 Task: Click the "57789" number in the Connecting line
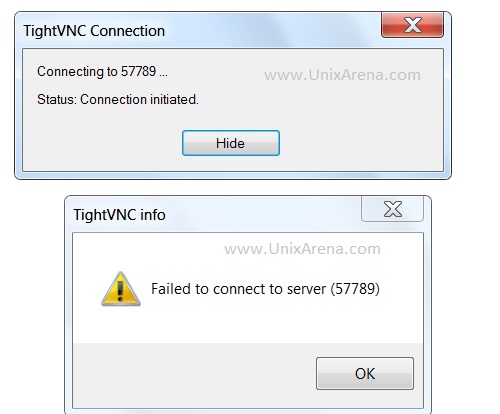138,71
